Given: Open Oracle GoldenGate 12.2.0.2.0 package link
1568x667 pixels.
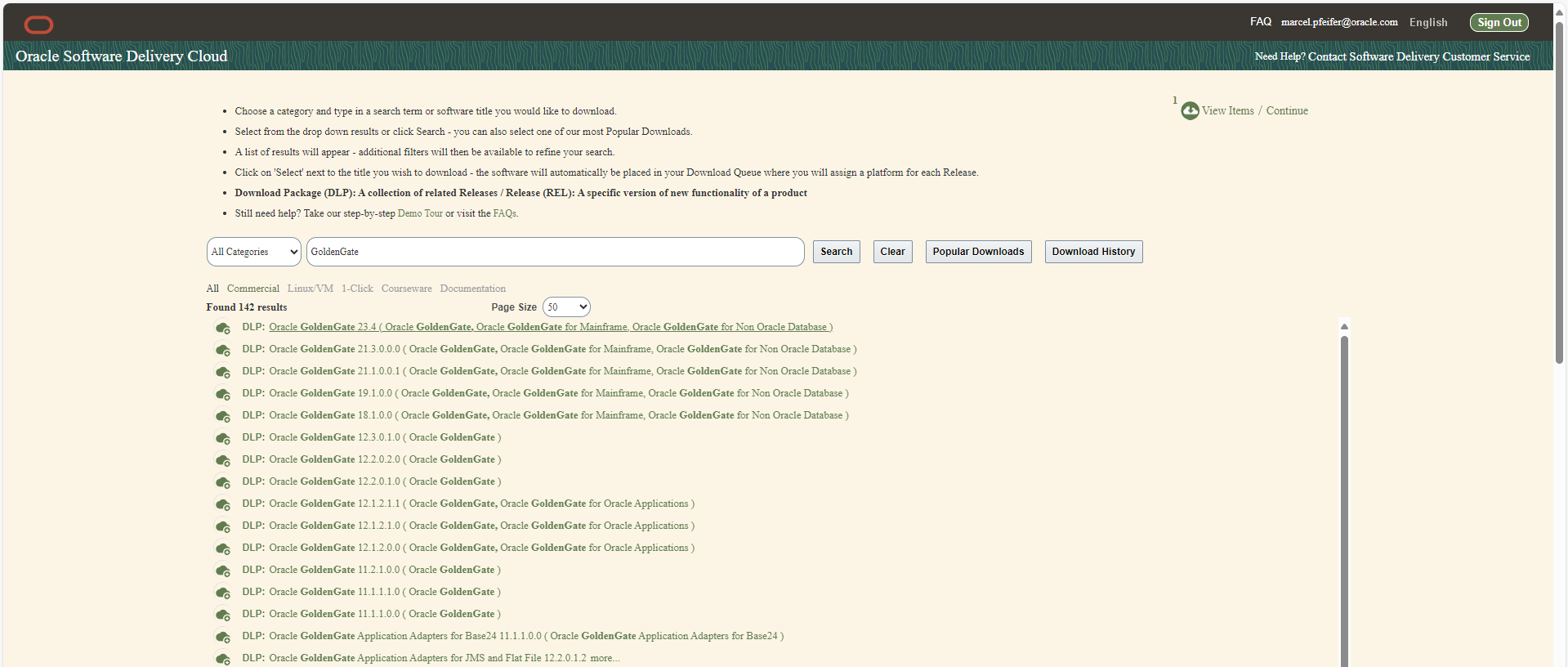Looking at the screenshot, I should pyautogui.click(x=385, y=459).
